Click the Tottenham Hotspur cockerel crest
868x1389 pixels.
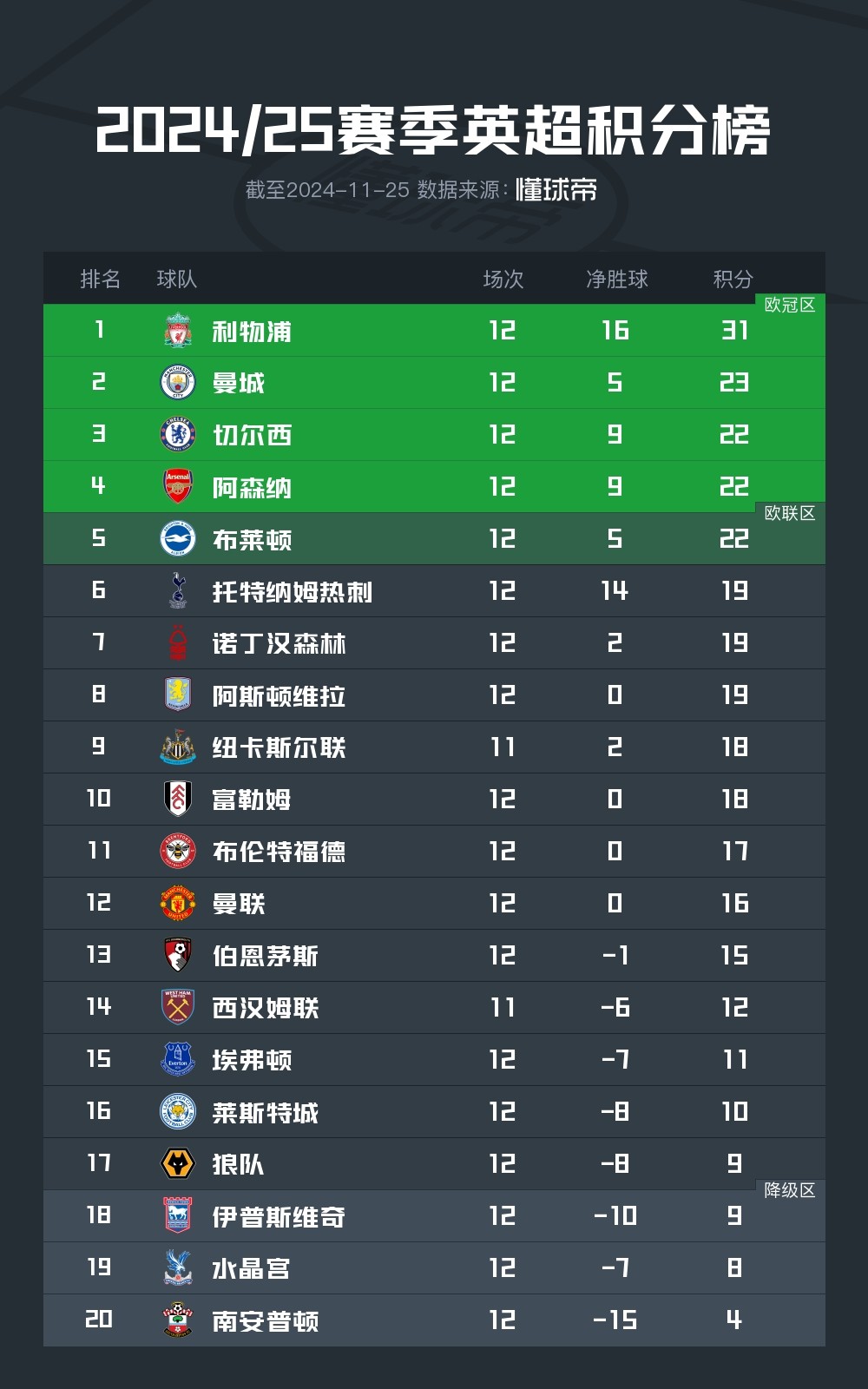[178, 591]
